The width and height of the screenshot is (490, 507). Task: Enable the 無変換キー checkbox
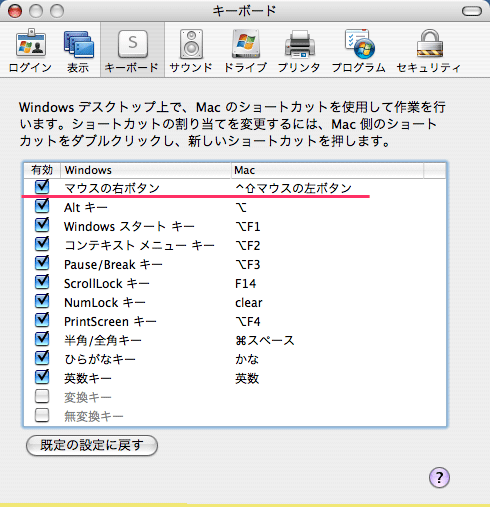coord(42,416)
